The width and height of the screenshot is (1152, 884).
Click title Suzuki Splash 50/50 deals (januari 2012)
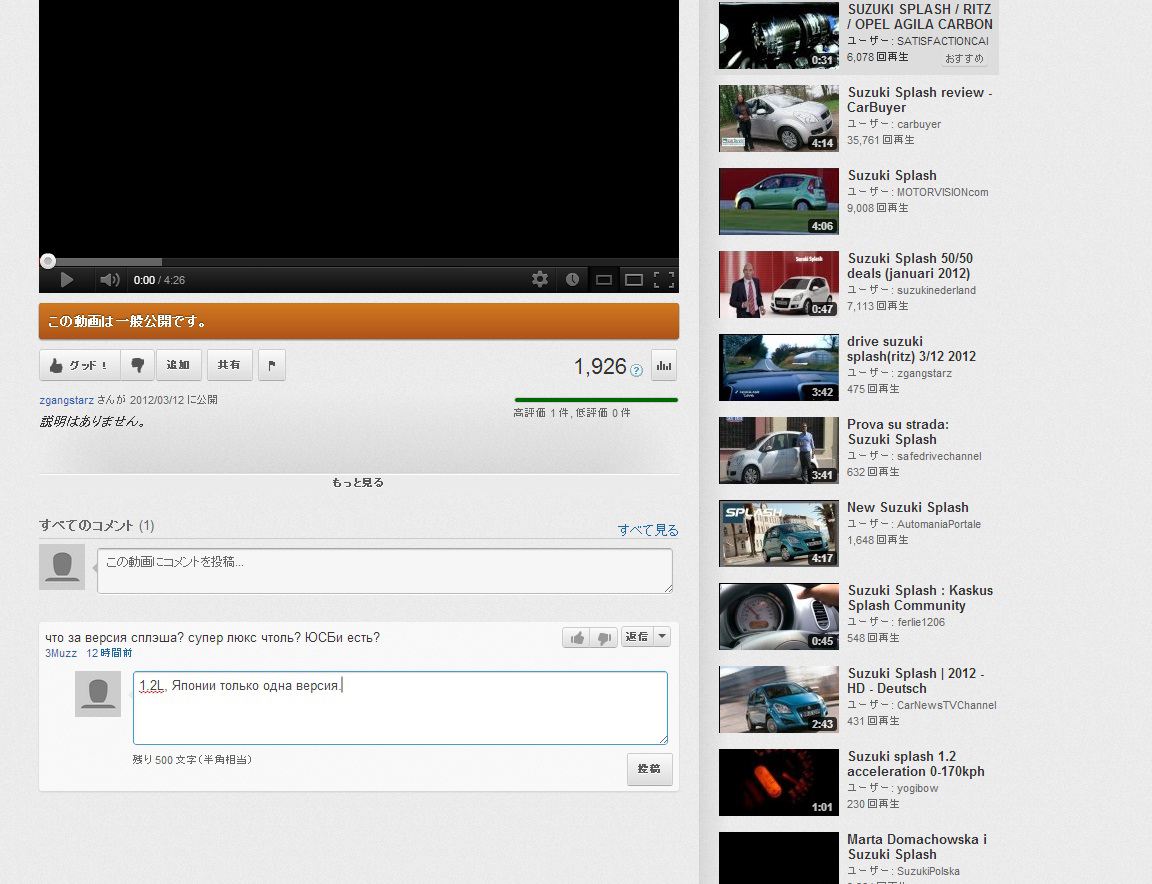910,266
